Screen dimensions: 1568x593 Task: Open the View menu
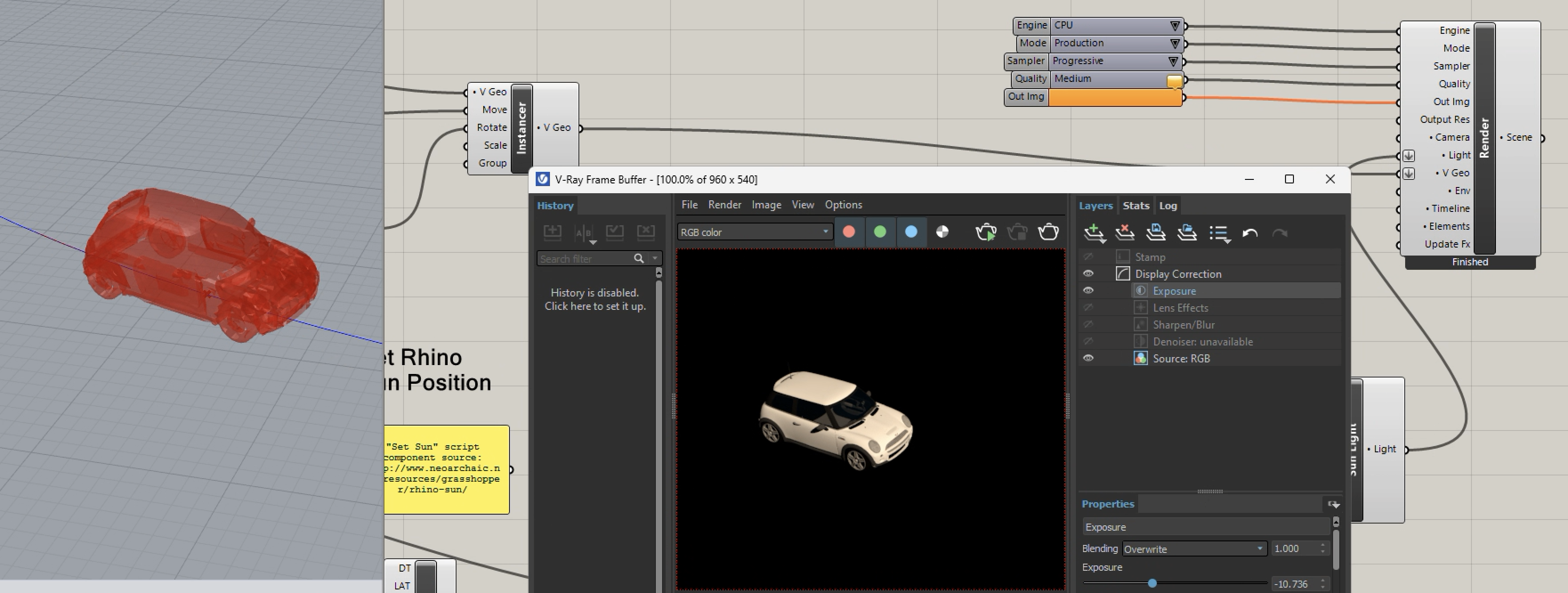click(x=802, y=205)
